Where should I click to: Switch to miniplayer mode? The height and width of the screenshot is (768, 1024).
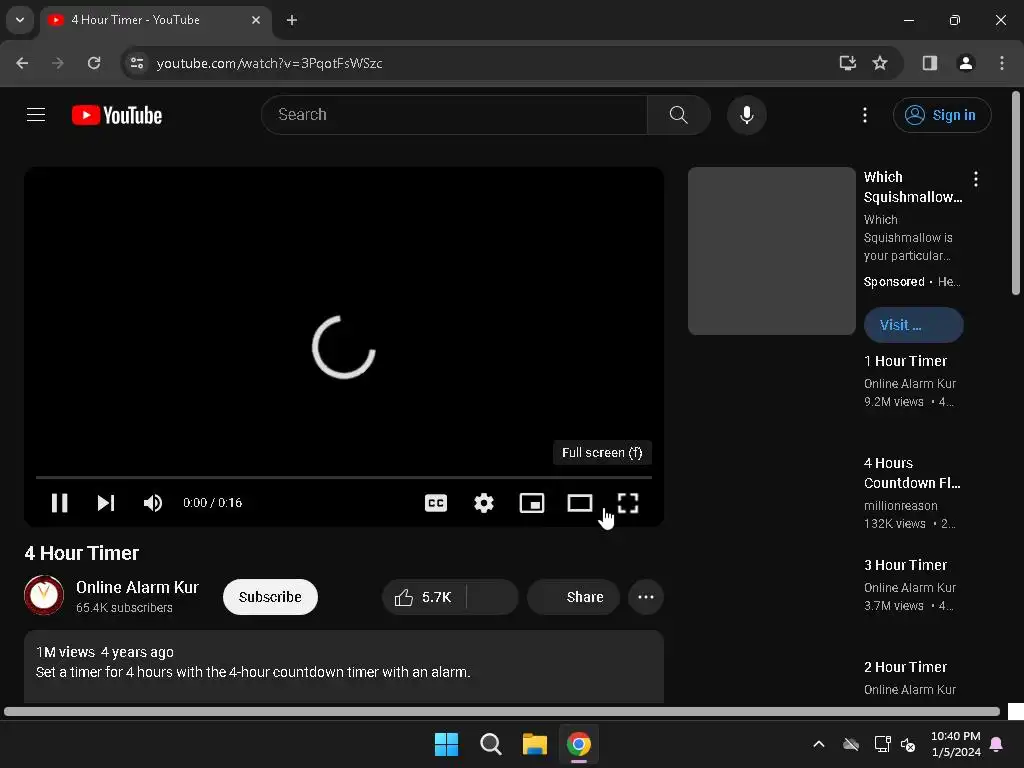click(532, 503)
